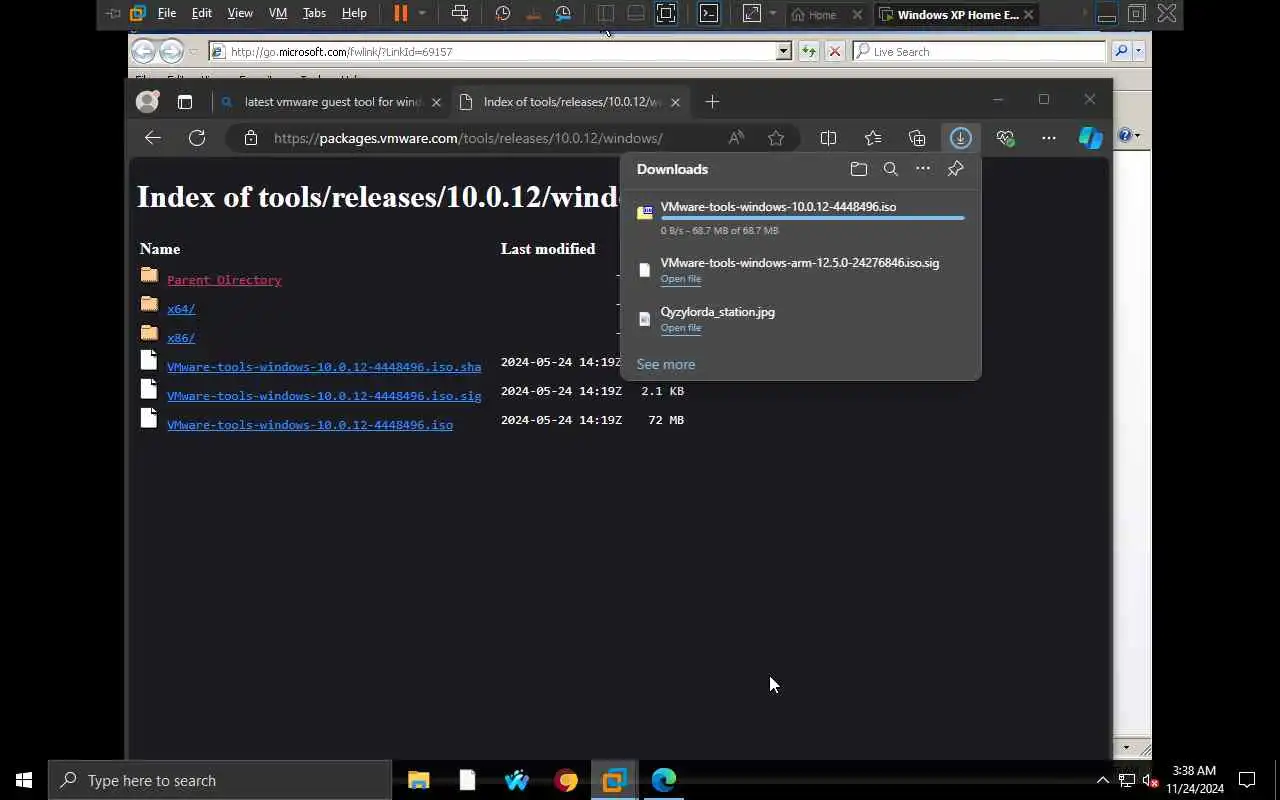Open Parent Directory link
This screenshot has height=800, width=1280.
pos(224,280)
